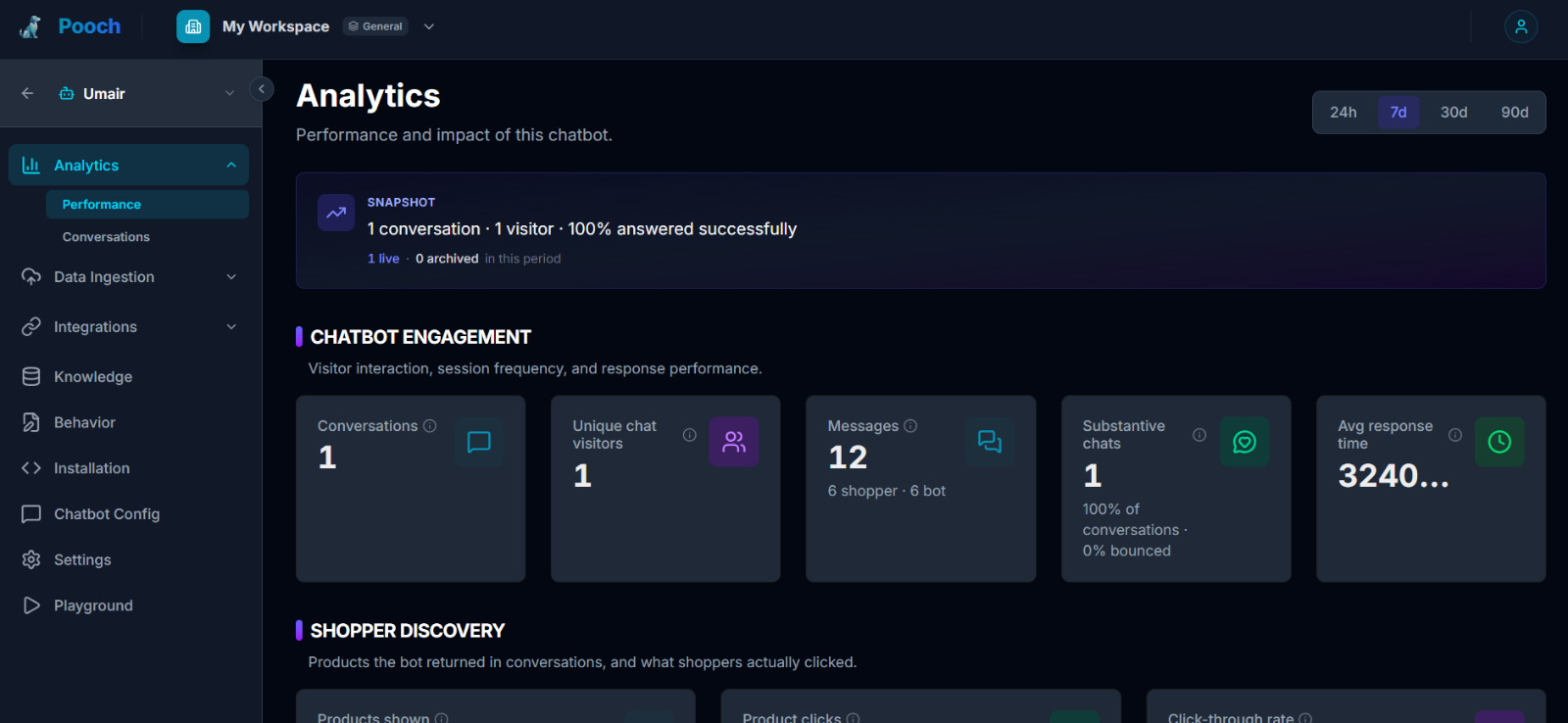Expand the Data Ingestion chevron
1568x723 pixels.
(231, 277)
